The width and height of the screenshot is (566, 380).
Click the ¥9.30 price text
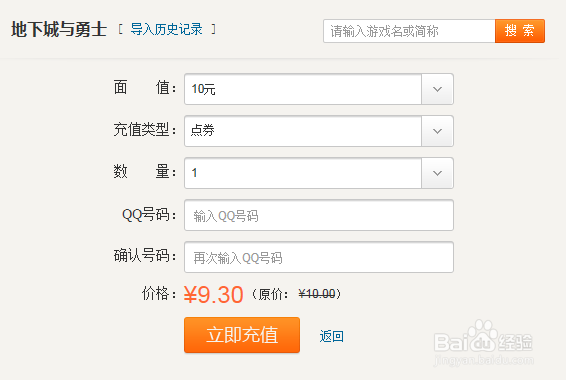(x=213, y=294)
